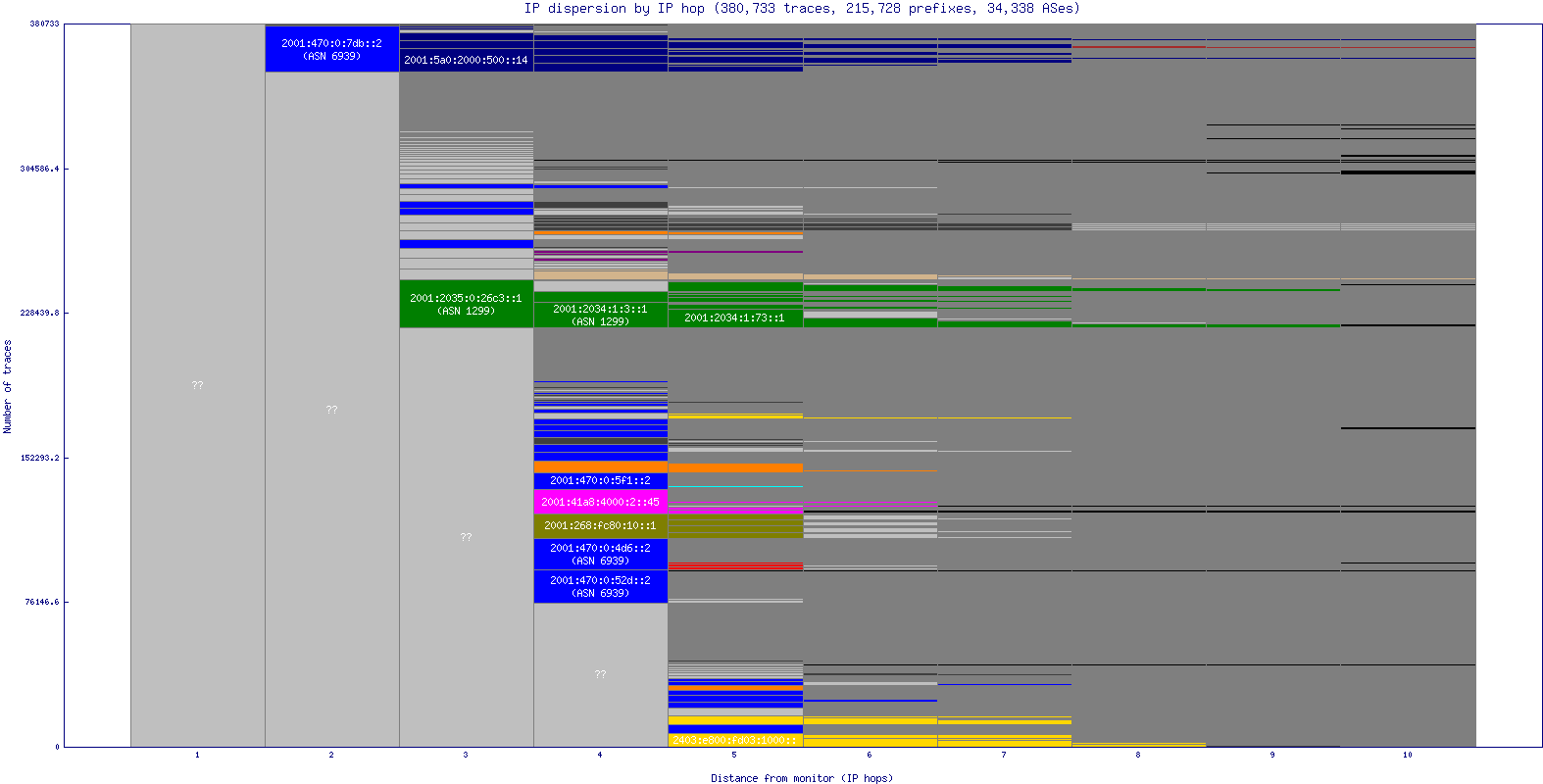Click the y-axis tick value 0

pyautogui.click(x=57, y=747)
